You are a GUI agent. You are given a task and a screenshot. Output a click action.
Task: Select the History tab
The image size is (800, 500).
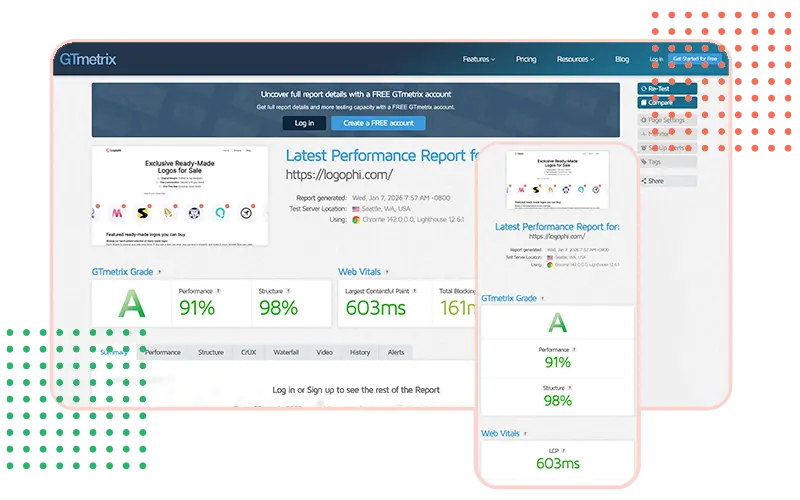360,352
